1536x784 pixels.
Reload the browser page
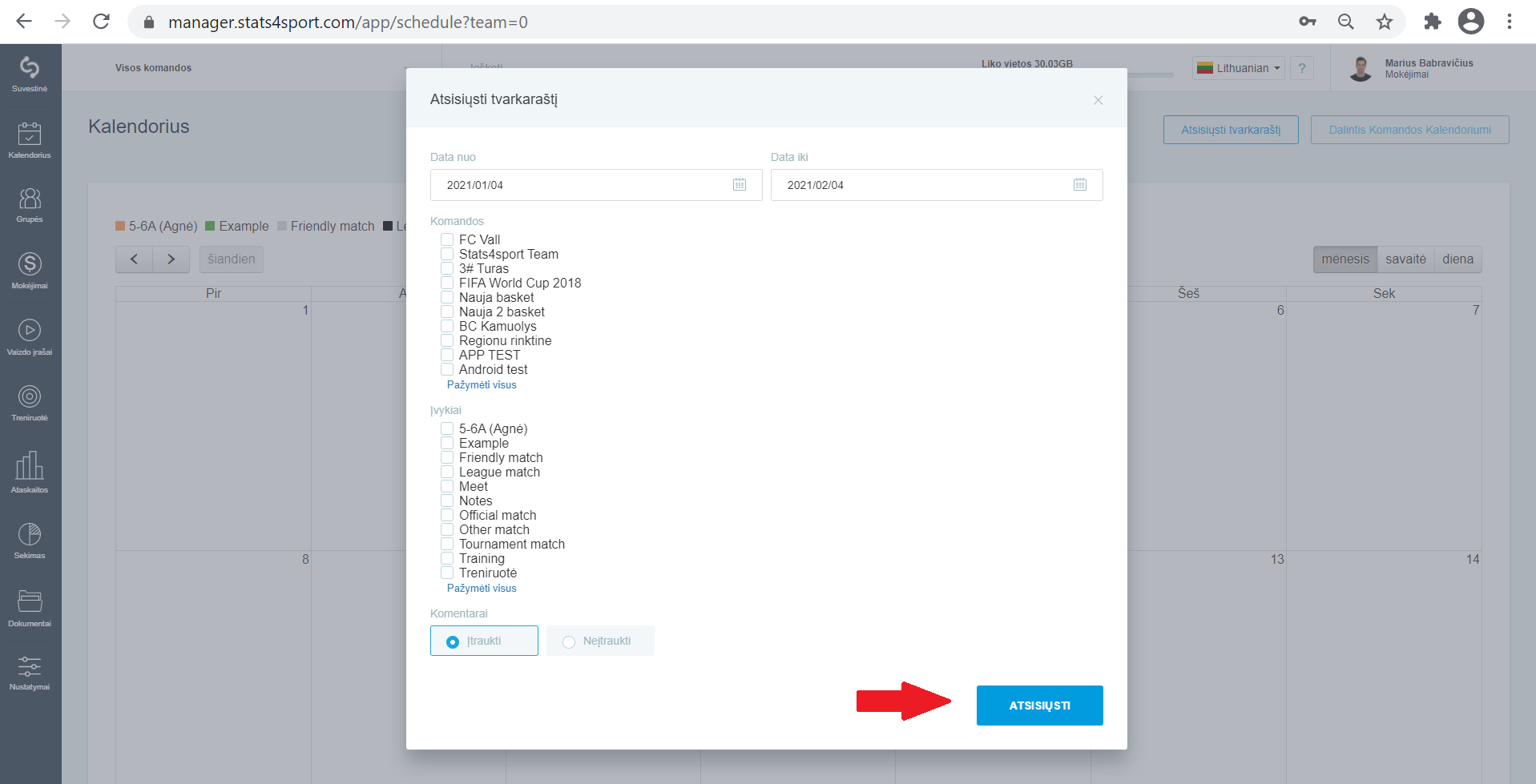(101, 22)
